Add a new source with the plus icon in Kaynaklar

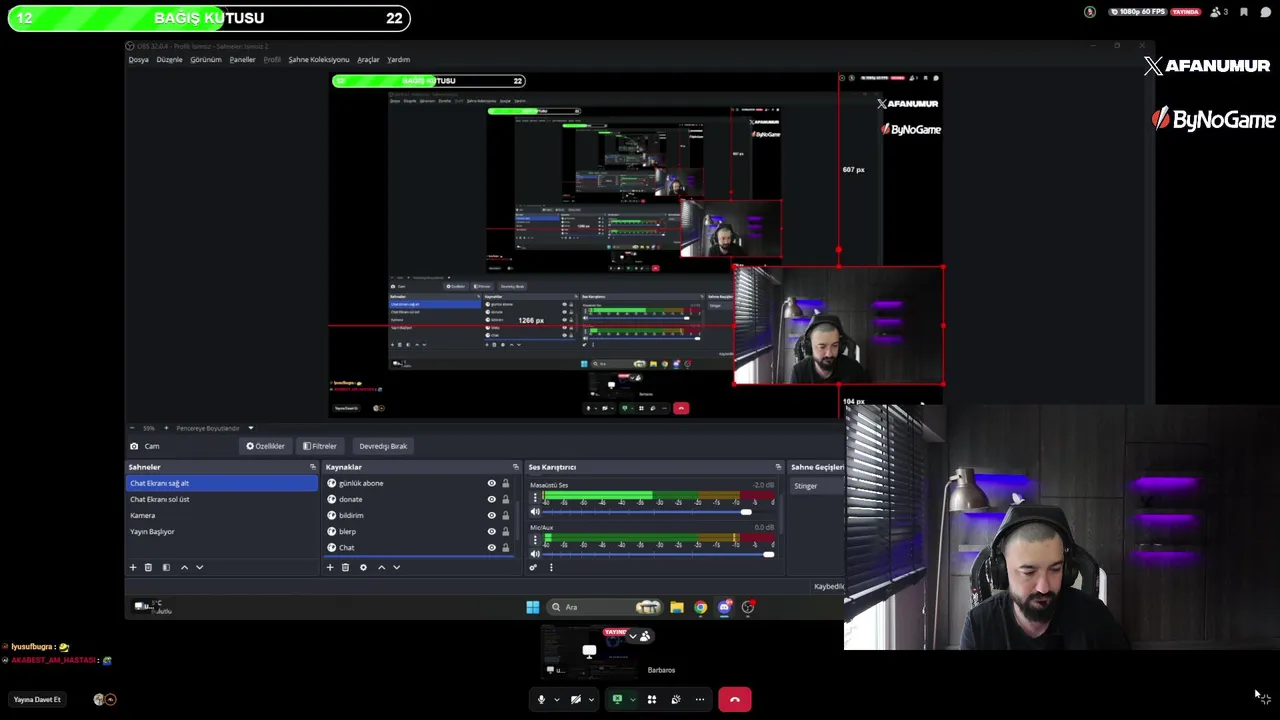click(329, 567)
